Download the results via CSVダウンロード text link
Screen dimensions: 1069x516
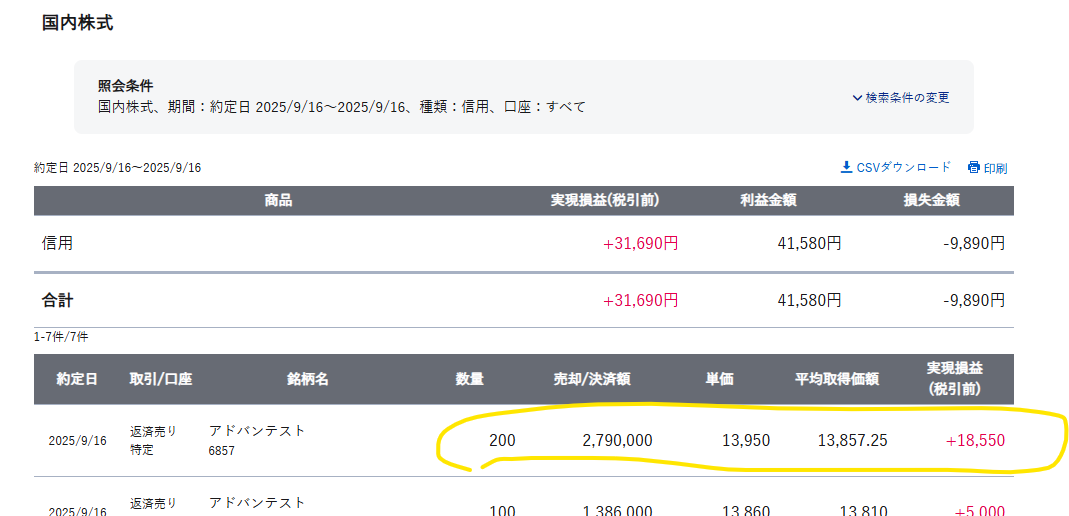[904, 167]
